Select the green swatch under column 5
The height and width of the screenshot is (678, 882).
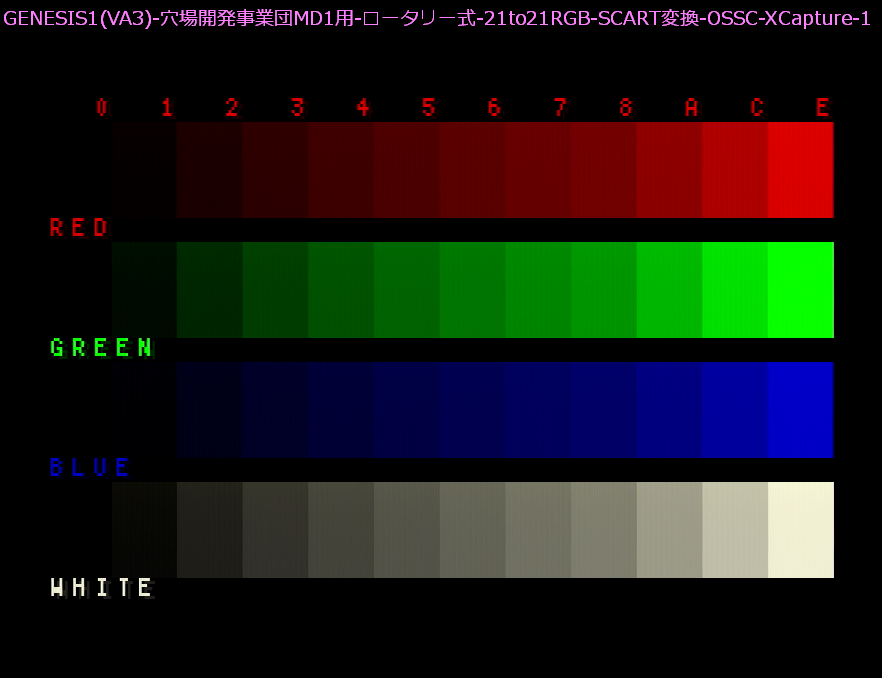(x=407, y=290)
